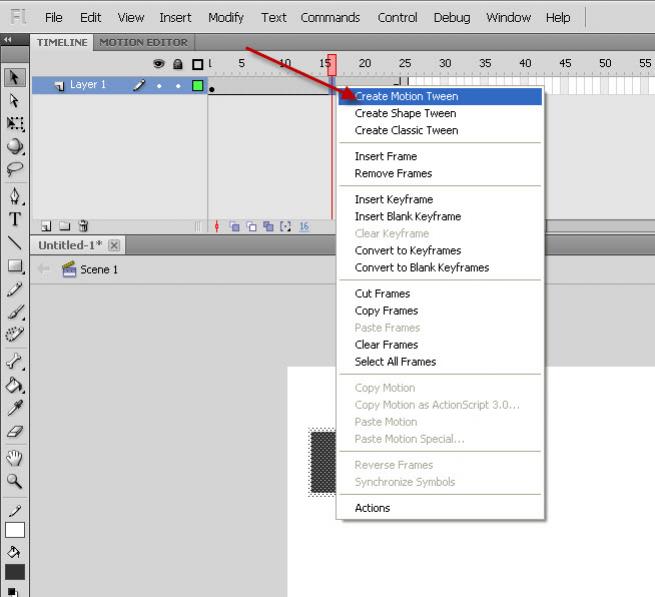
Task: Toggle show all layers as outlines
Action: point(197,64)
